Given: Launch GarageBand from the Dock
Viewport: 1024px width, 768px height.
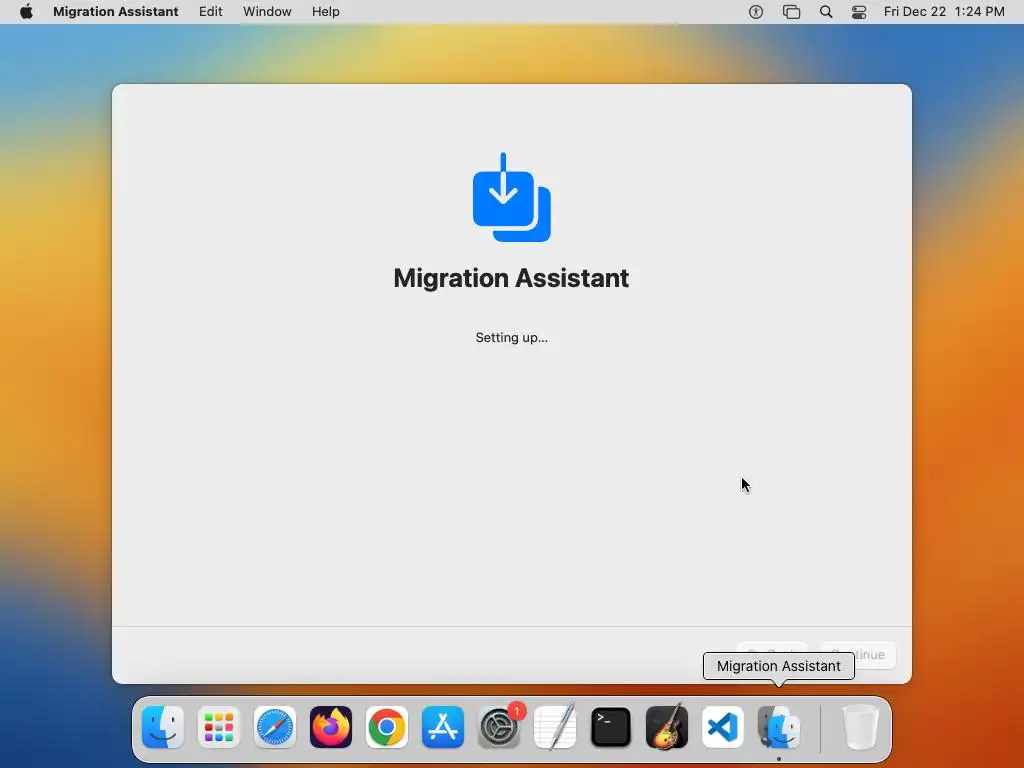Looking at the screenshot, I should pos(667,727).
